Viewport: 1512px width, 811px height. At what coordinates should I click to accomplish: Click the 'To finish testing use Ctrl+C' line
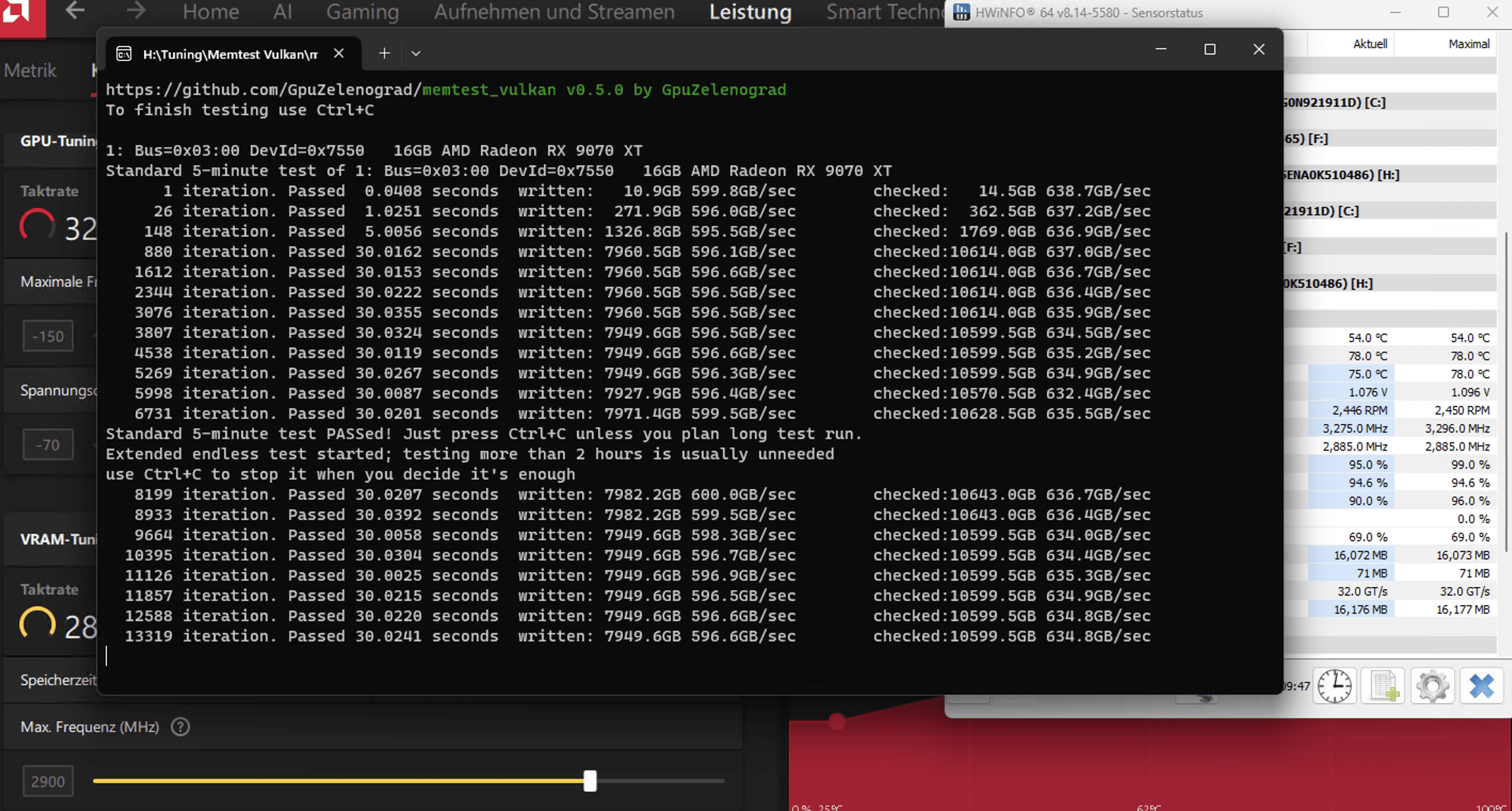click(x=239, y=110)
